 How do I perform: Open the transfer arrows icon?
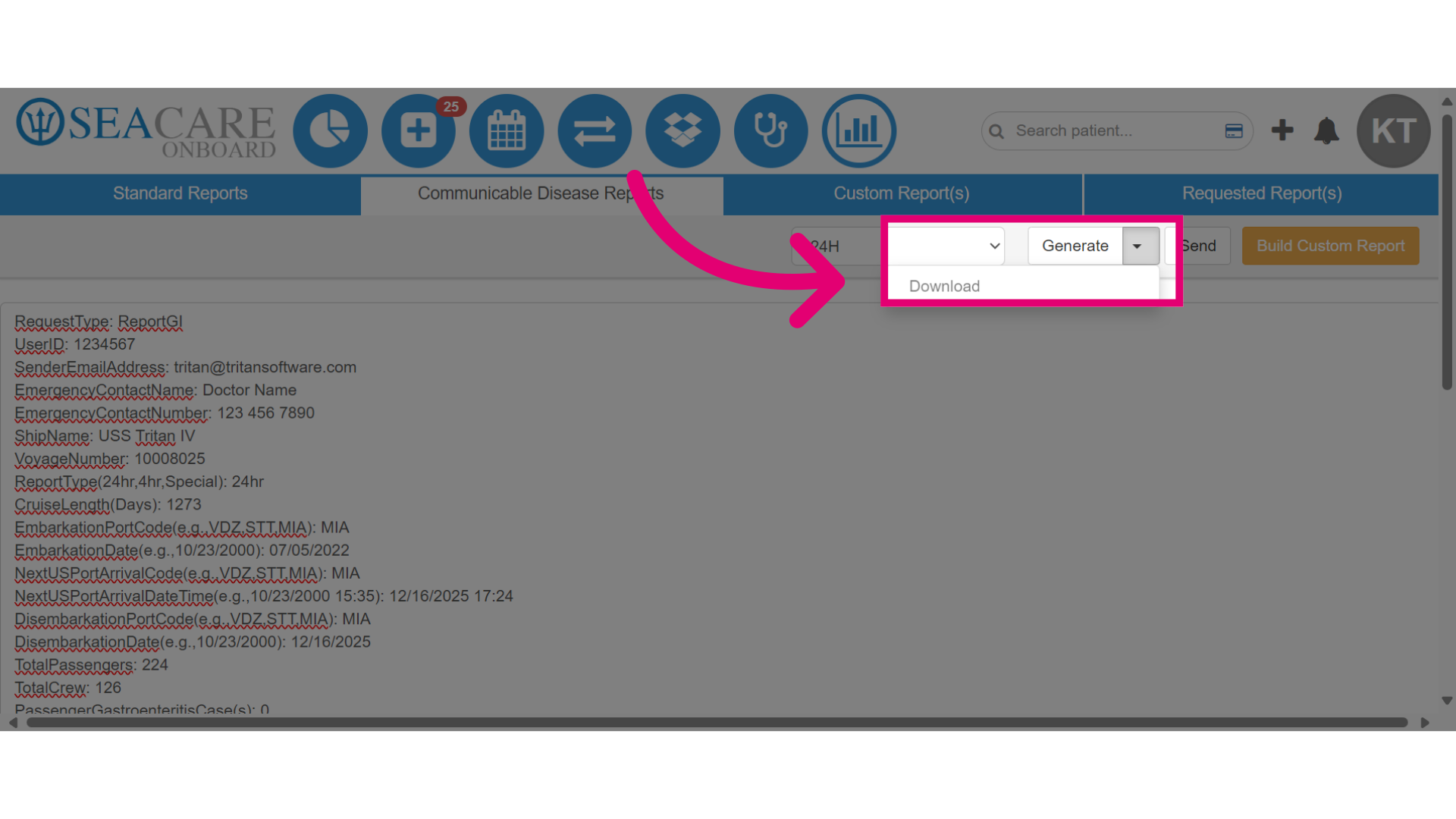point(595,131)
